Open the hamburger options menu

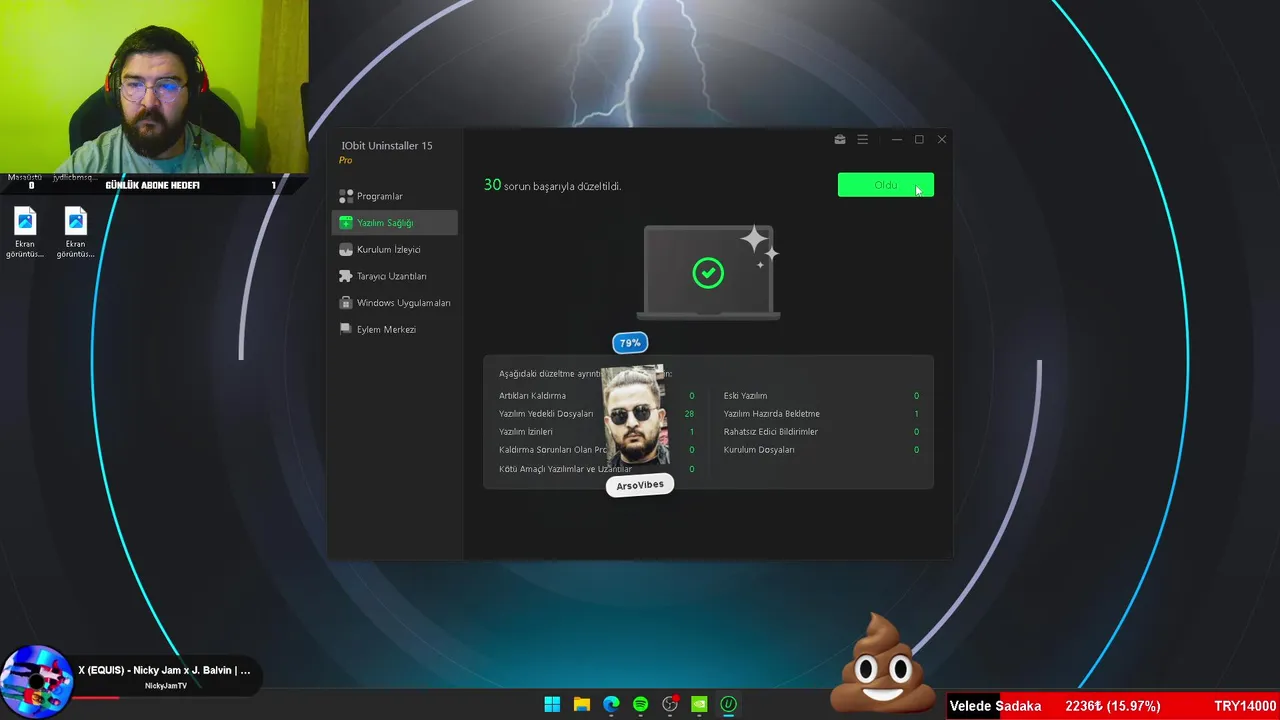[x=862, y=140]
